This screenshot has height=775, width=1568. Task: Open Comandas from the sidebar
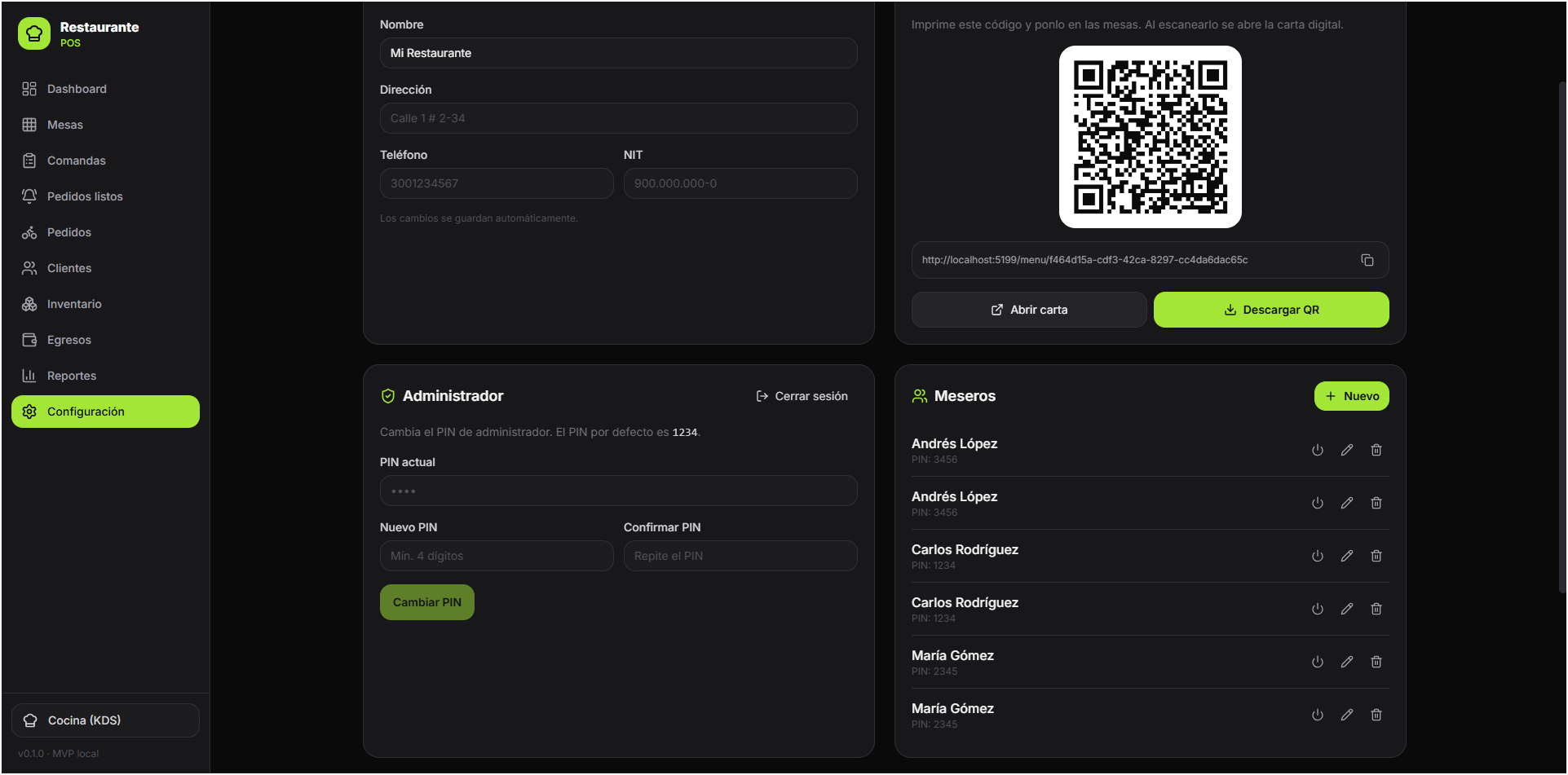(x=105, y=161)
